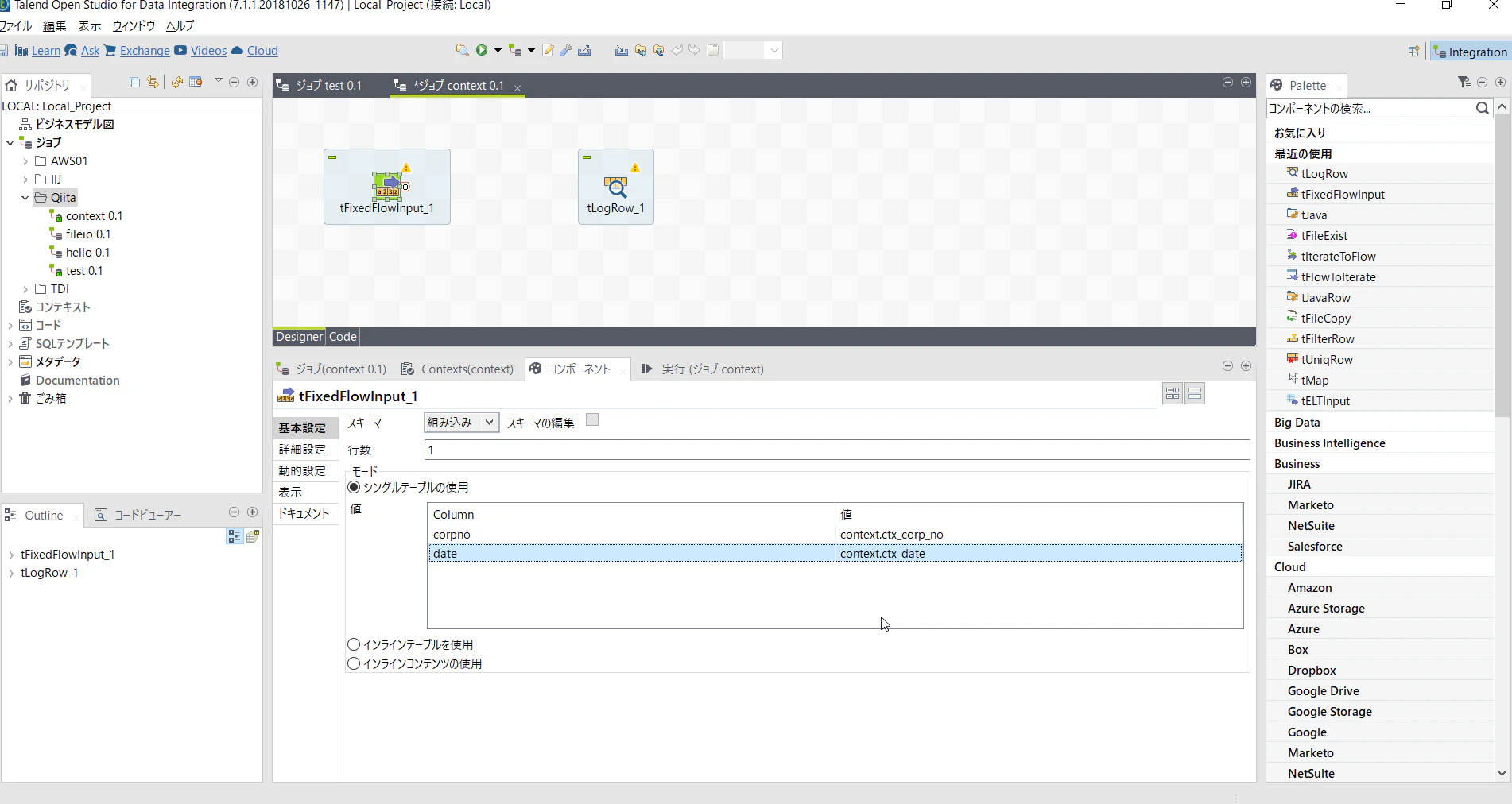Expand the TDI folder node
The width and height of the screenshot is (1512, 804).
[x=25, y=289]
